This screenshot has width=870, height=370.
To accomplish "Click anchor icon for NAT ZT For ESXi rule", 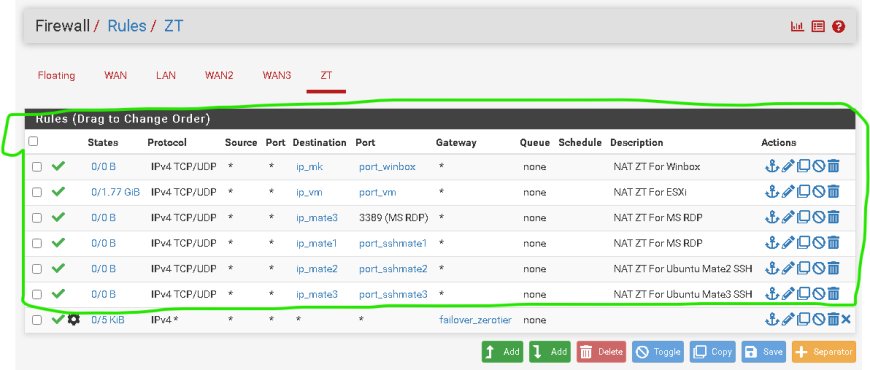I will tap(772, 192).
